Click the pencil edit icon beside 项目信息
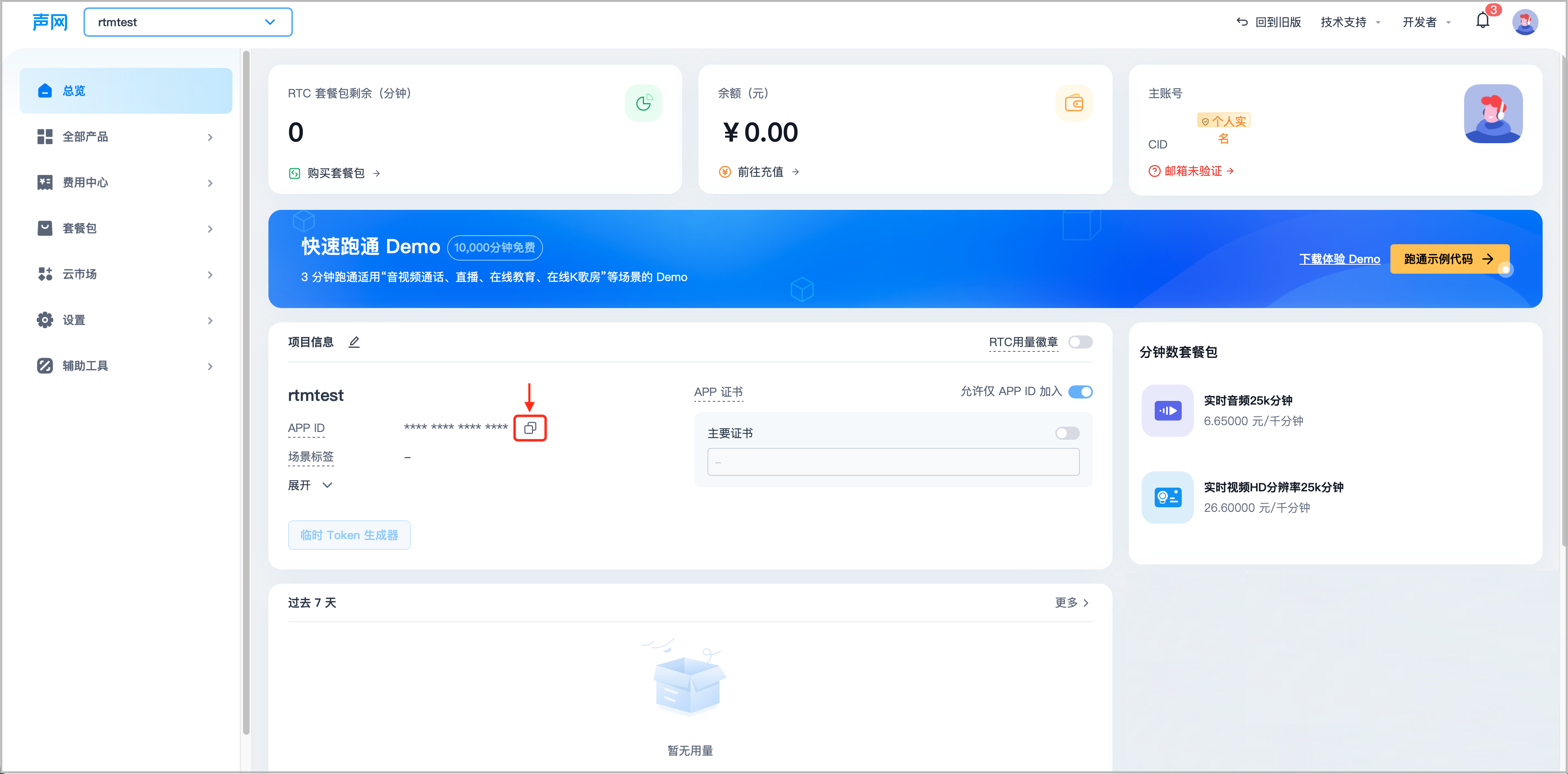 354,342
